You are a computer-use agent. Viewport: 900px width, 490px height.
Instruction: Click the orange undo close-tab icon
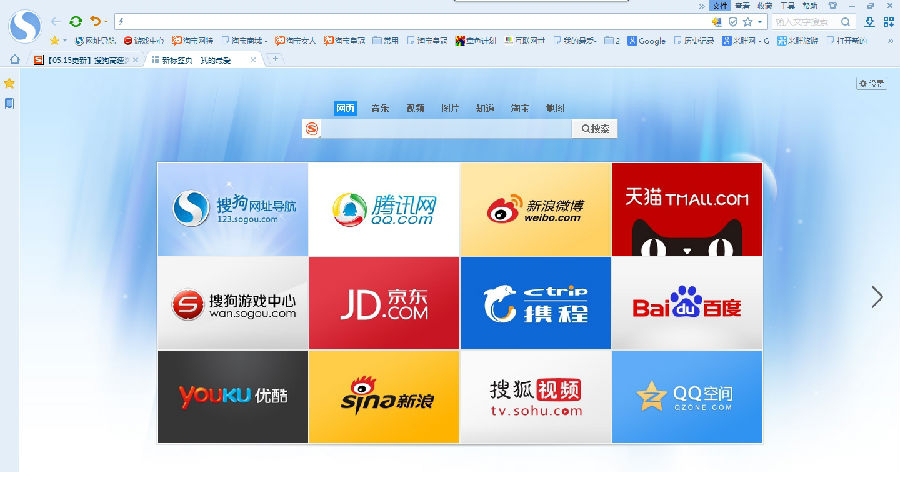coord(95,21)
